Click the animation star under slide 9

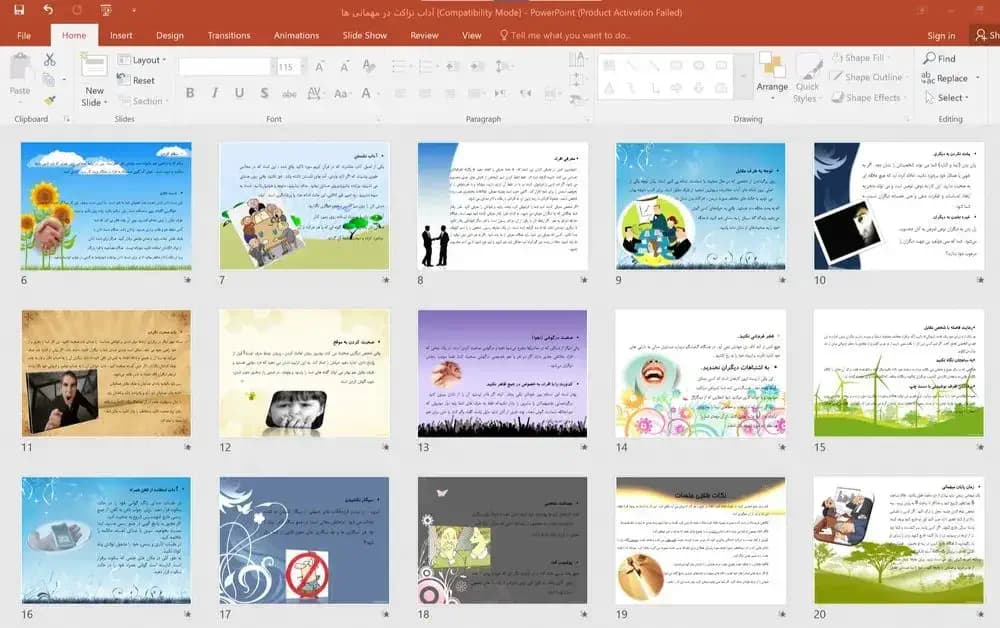tap(783, 279)
